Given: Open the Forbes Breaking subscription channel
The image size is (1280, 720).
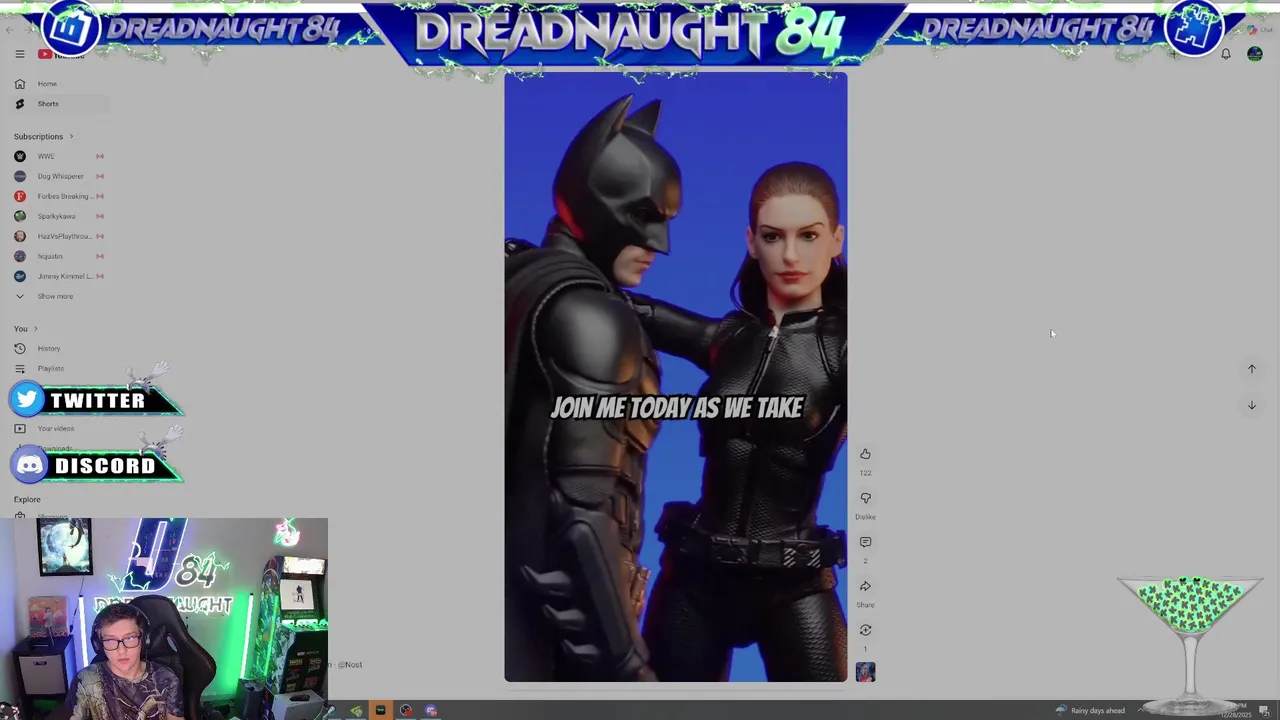Looking at the screenshot, I should click(58, 196).
